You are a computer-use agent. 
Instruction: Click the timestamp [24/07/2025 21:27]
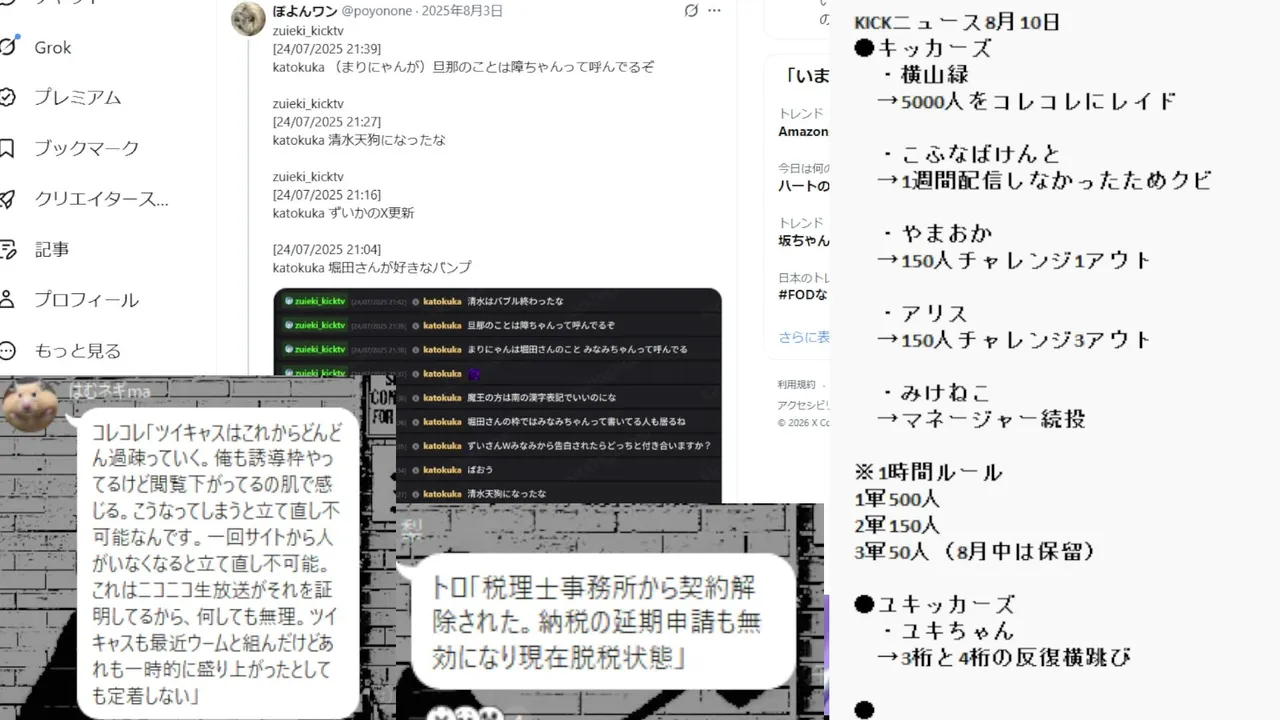coord(327,122)
